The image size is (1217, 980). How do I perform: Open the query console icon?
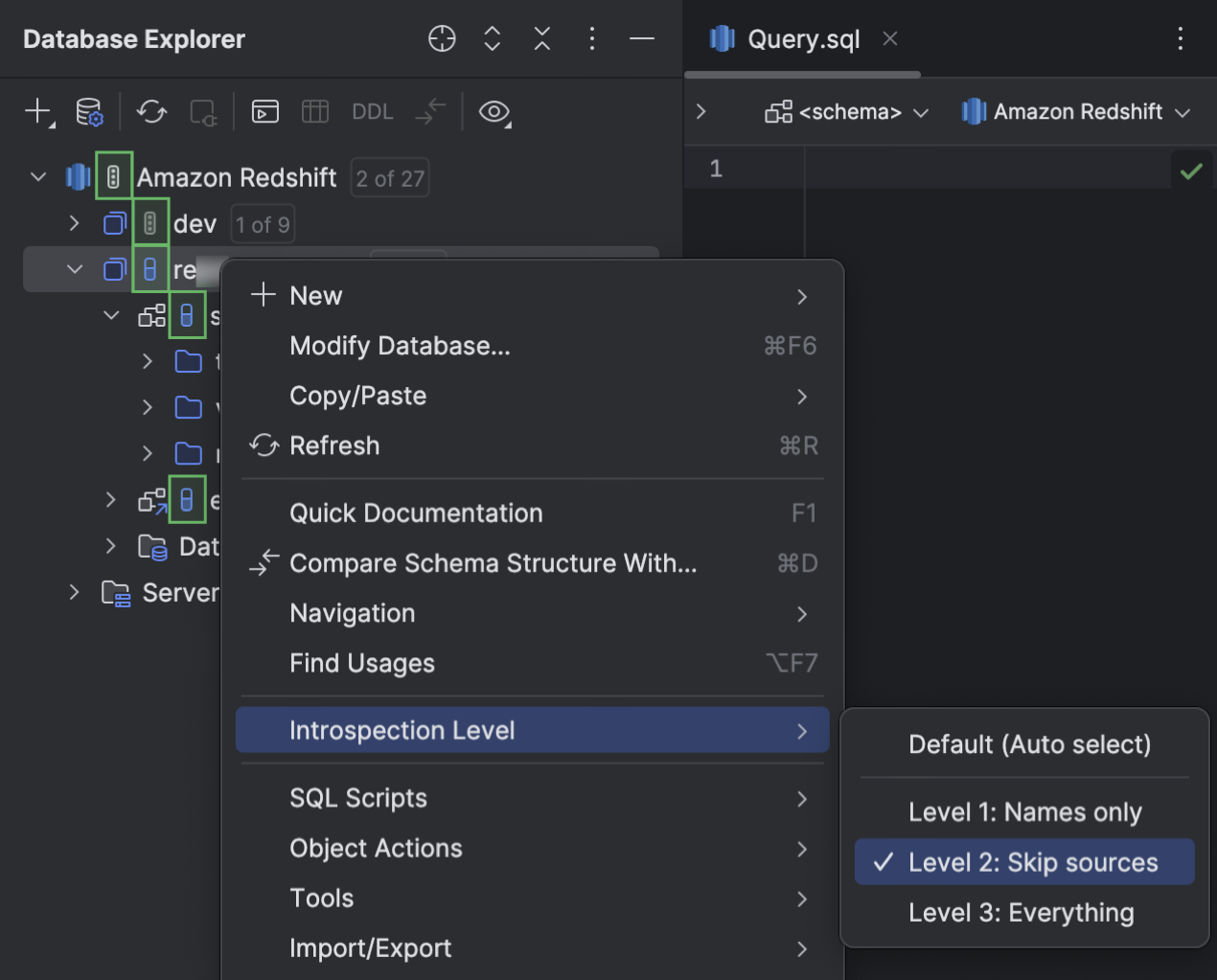tap(264, 111)
